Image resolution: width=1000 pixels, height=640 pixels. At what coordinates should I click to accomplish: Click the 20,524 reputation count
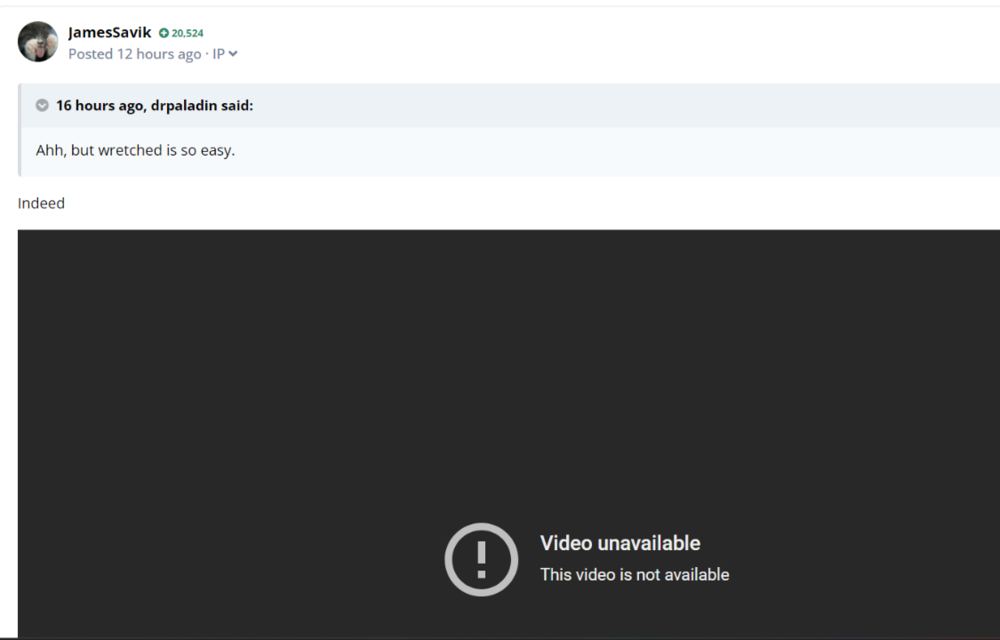tap(187, 33)
